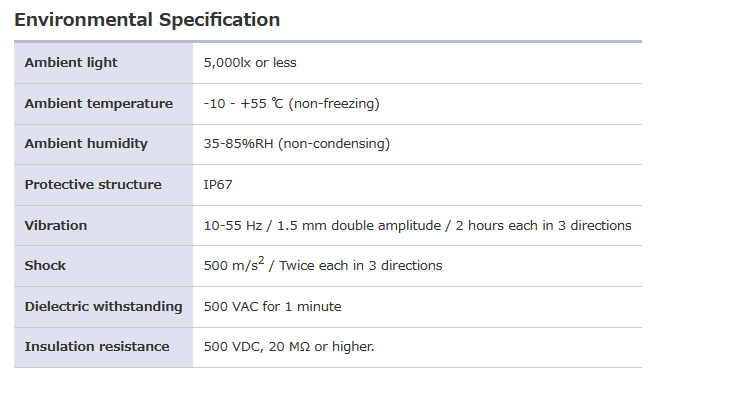
Task: Click the 35-85%RH humidity value
Action: click(239, 144)
